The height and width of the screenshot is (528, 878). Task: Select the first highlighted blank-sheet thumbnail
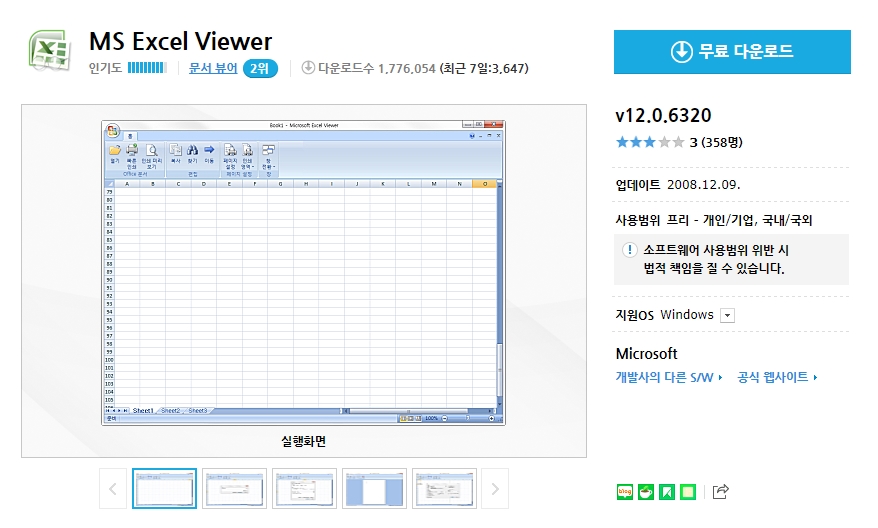tap(164, 489)
